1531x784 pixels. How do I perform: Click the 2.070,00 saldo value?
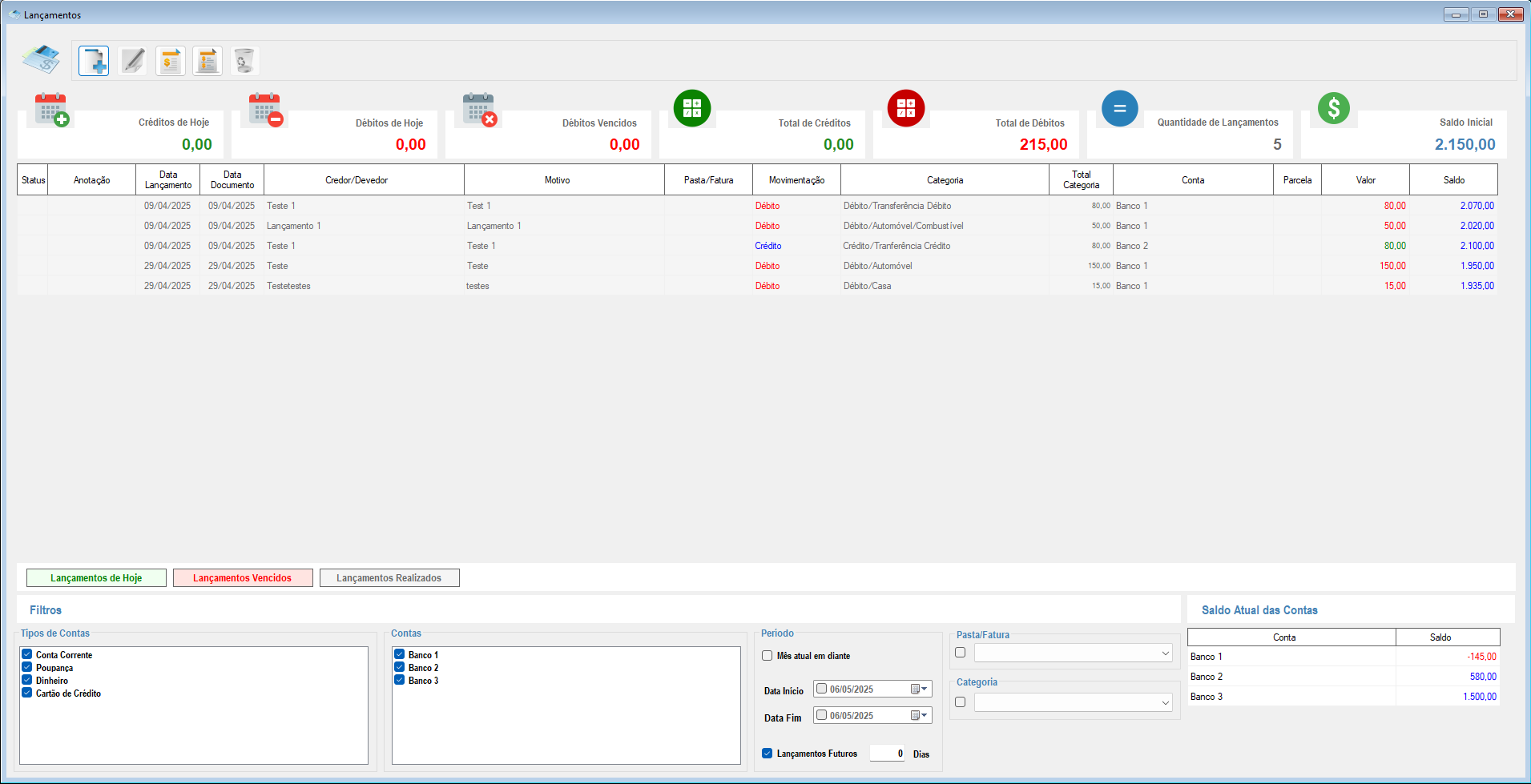(x=1477, y=206)
